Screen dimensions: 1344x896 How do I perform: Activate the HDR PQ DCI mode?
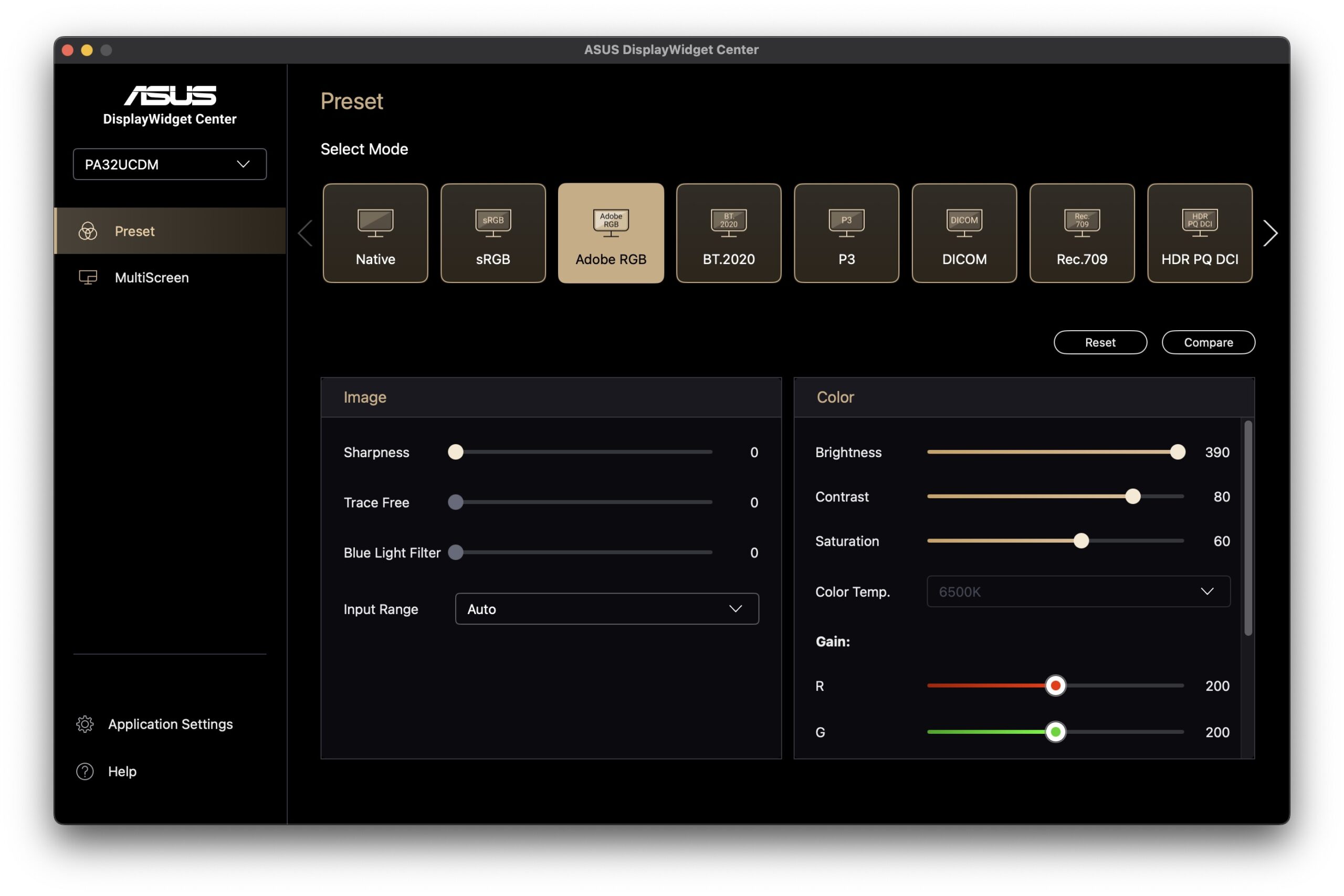pos(1200,233)
